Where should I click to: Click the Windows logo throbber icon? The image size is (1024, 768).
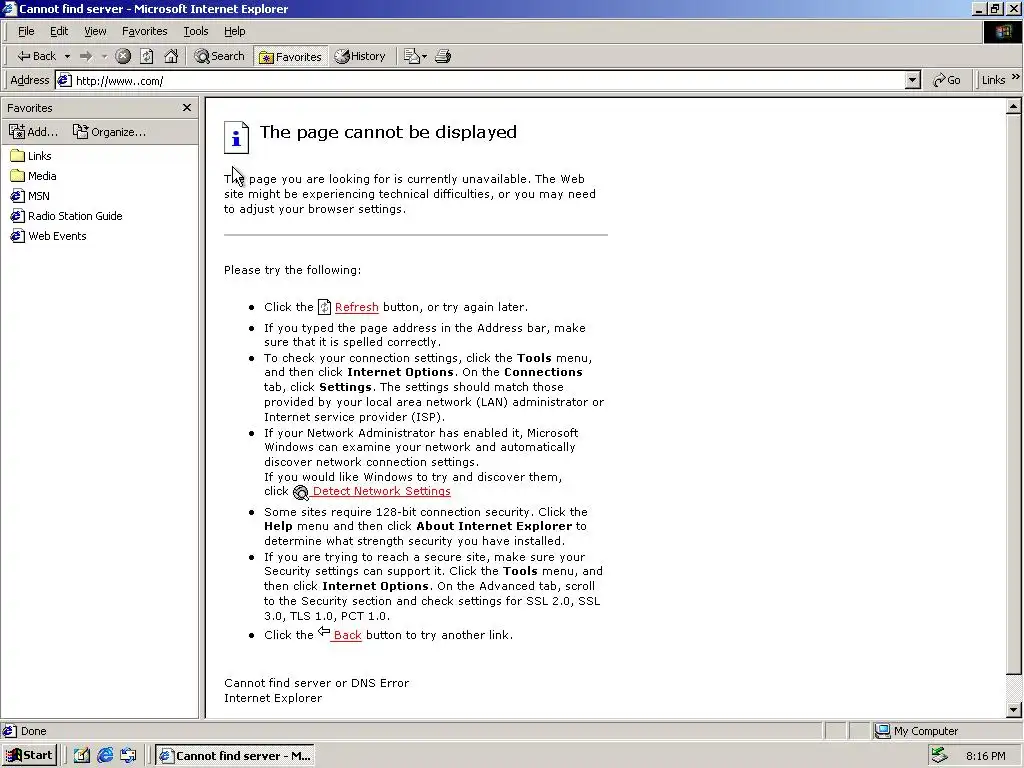point(1002,32)
